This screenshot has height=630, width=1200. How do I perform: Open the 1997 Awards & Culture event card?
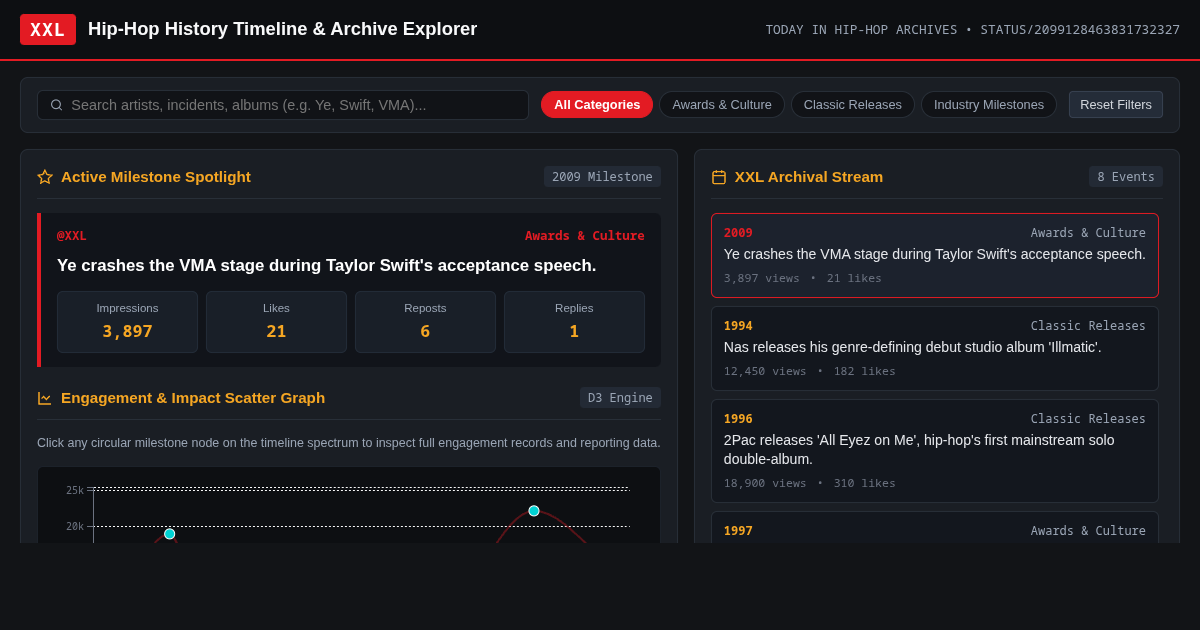[x=935, y=527]
